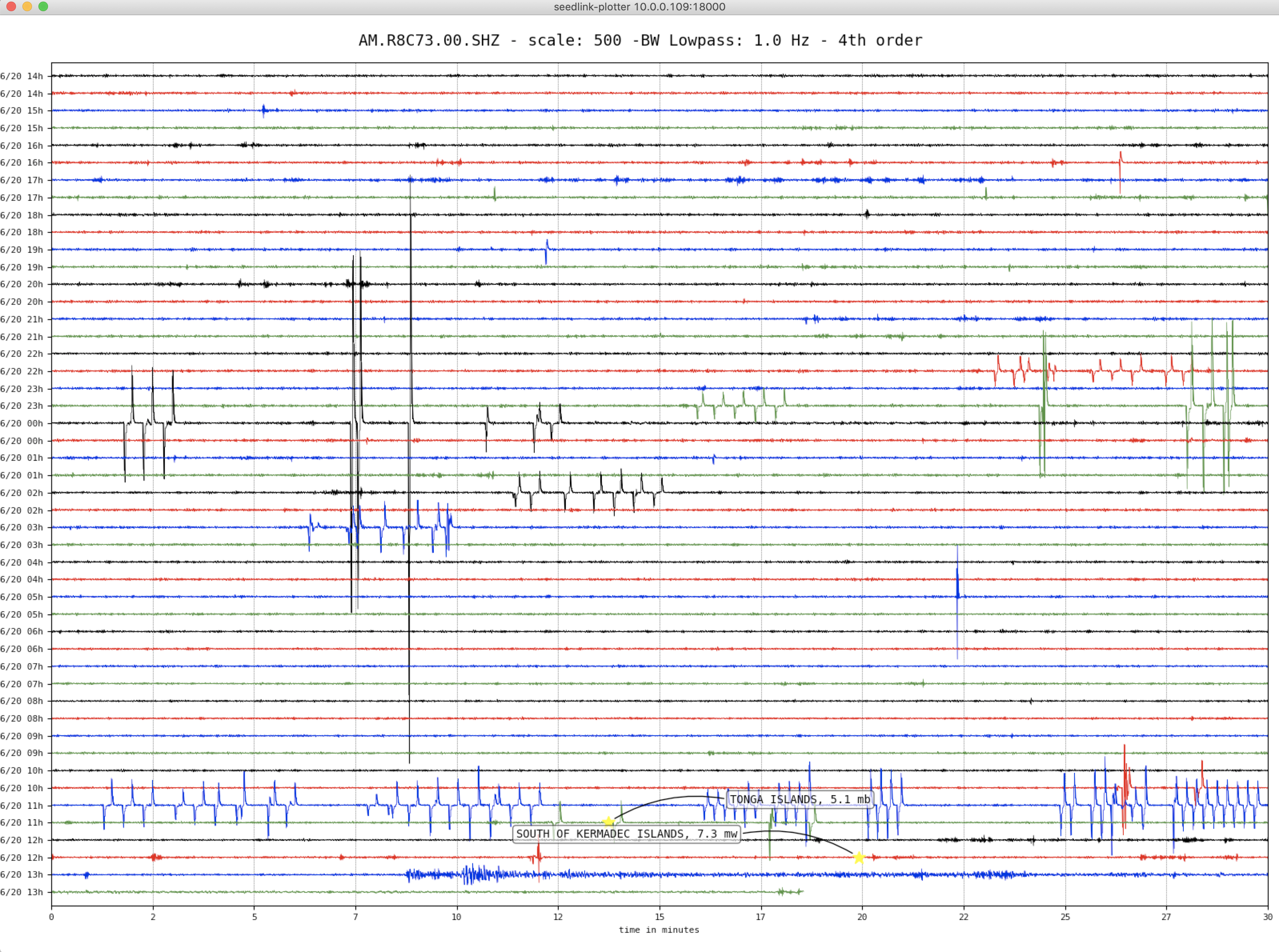Click the 6/20 00h label of the black trace
The width and height of the screenshot is (1279, 952).
[22, 423]
